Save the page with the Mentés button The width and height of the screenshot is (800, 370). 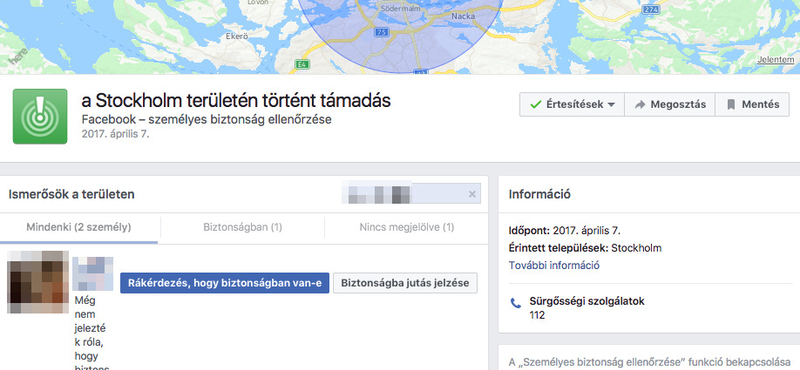(753, 105)
